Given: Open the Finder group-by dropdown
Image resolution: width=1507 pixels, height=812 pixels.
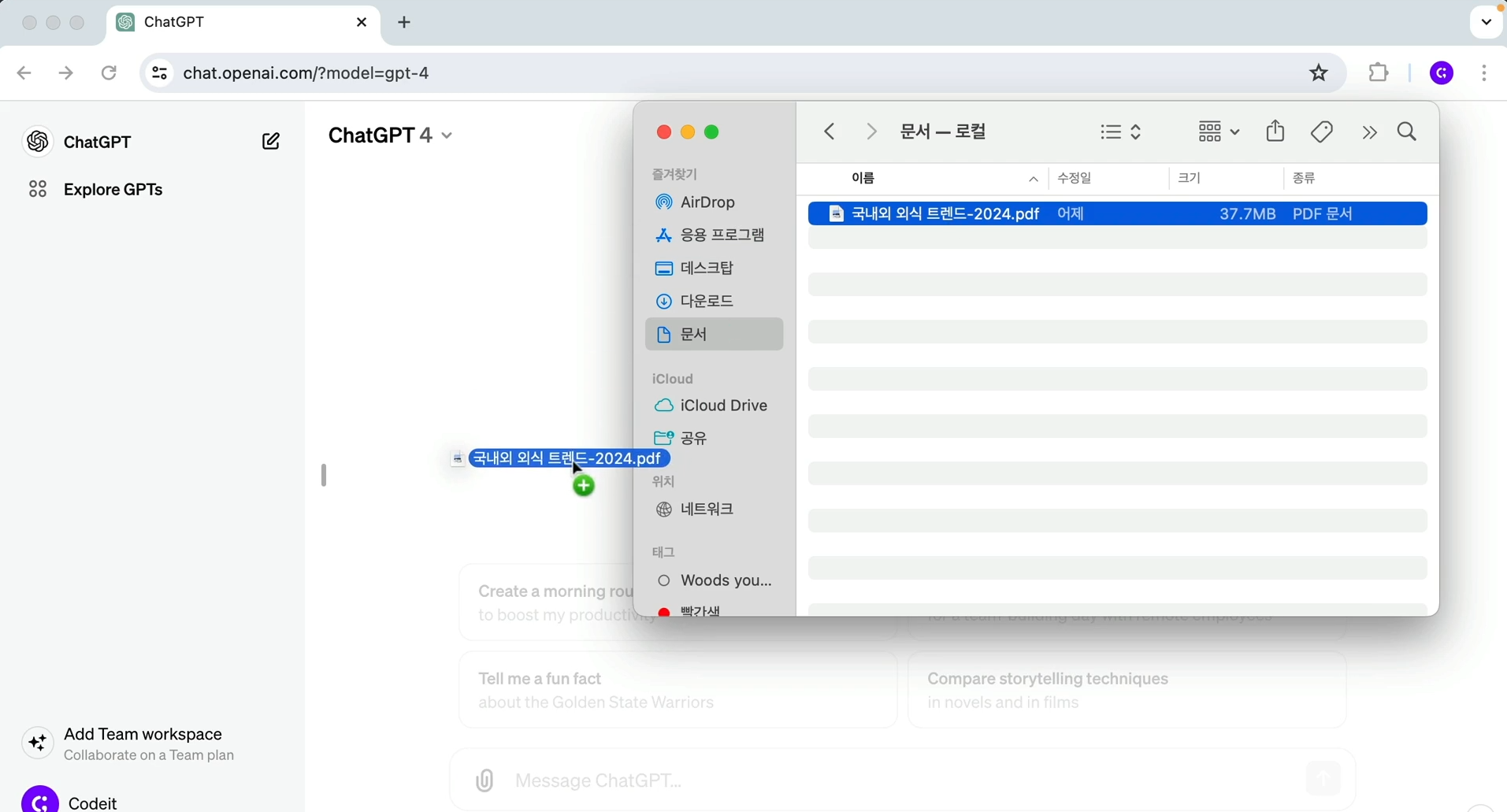Looking at the screenshot, I should pyautogui.click(x=1219, y=132).
